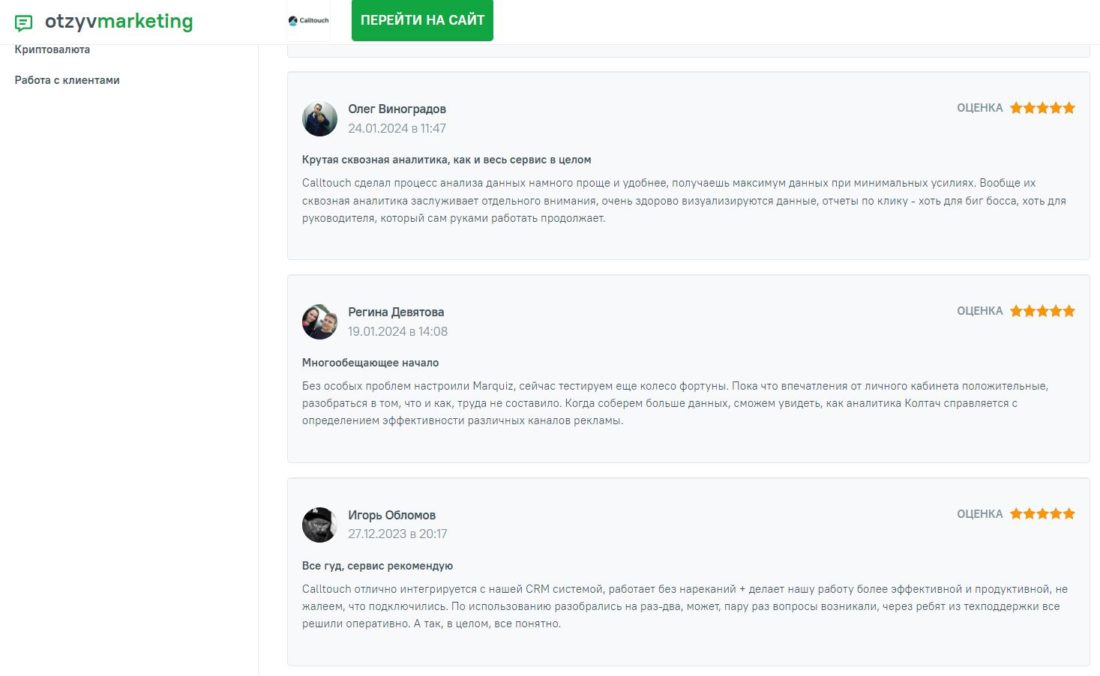Click the date 19.01.2024 в 14:08

tap(397, 332)
